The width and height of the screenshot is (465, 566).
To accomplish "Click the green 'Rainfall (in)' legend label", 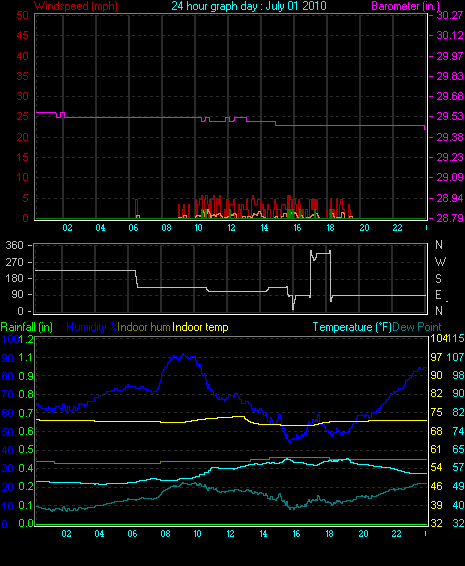I will [27, 327].
